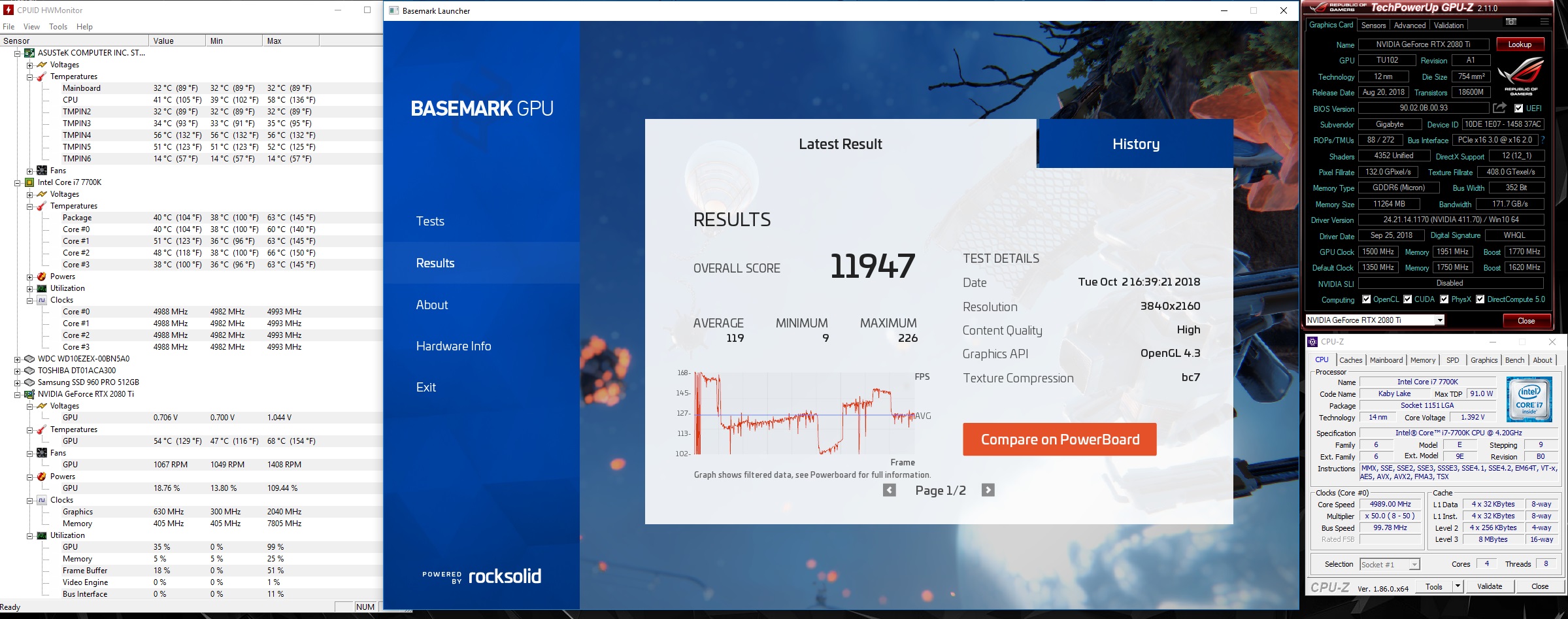1568x619 pixels.
Task: Expand the Samsung SSD 960 PRO node
Action: (18, 382)
